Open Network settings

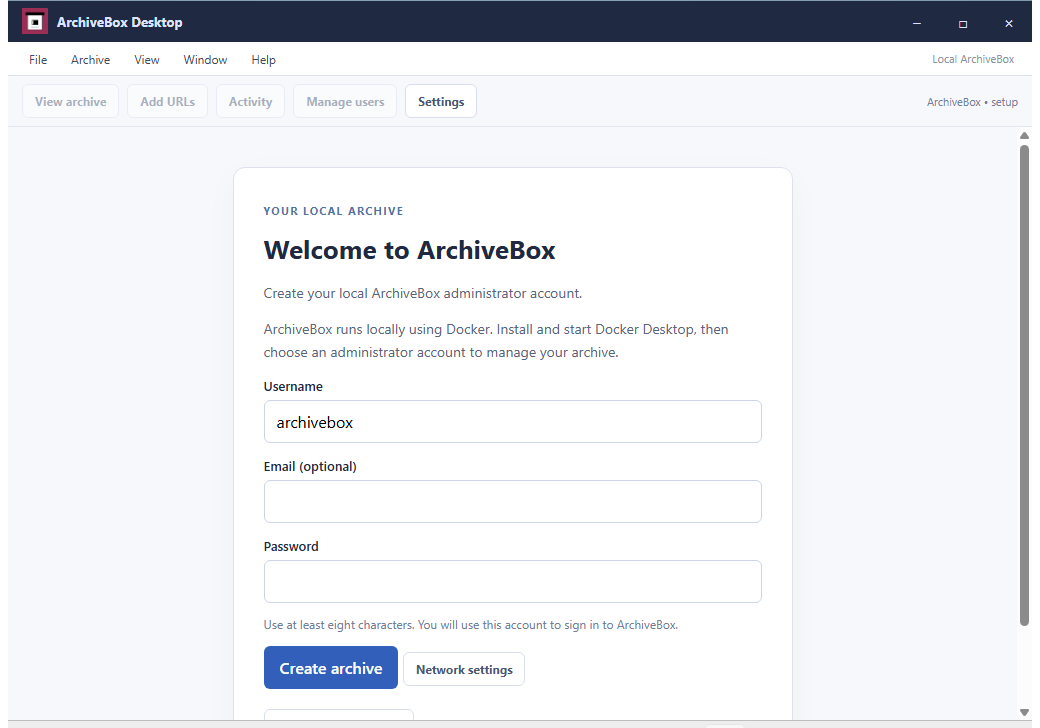(x=464, y=670)
